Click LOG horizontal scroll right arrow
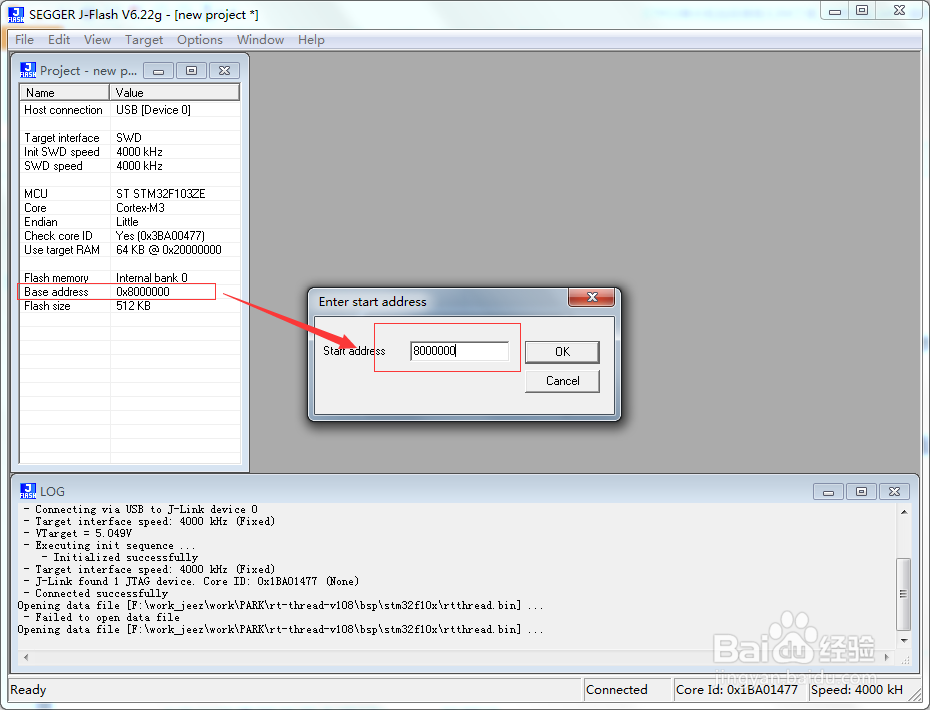Image resolution: width=930 pixels, height=710 pixels. coord(887,657)
